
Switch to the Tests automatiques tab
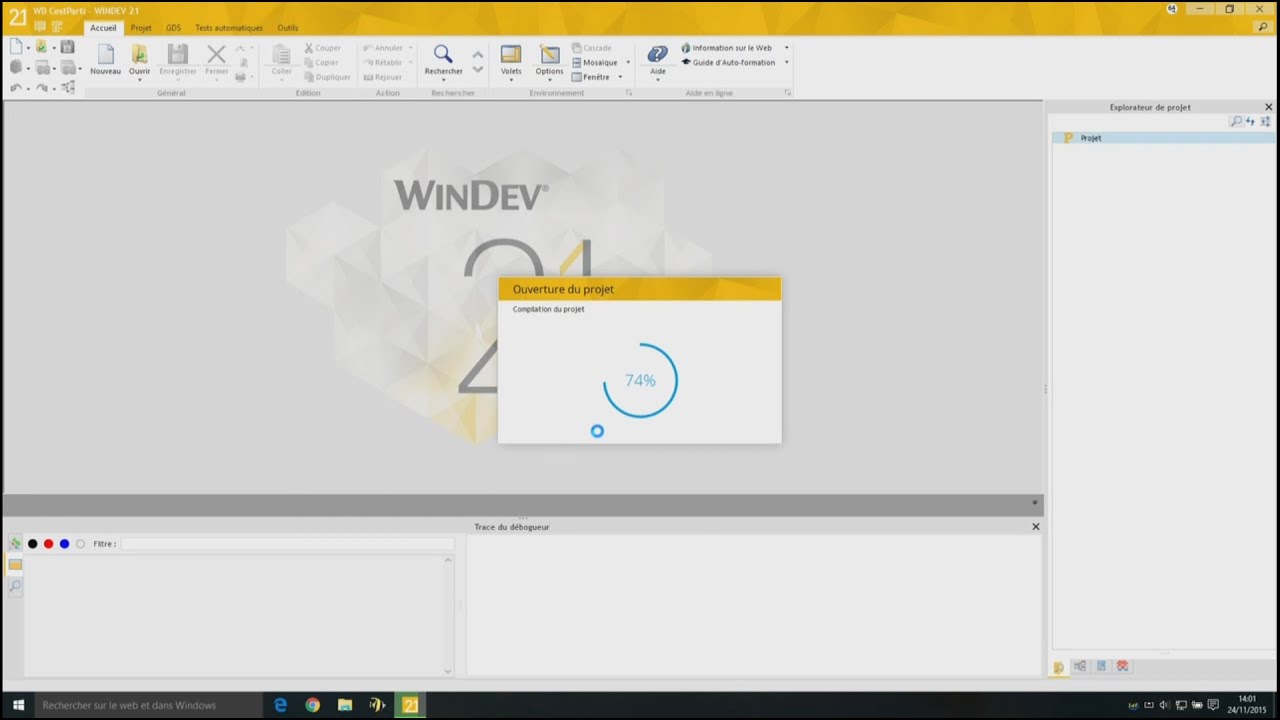click(x=229, y=28)
